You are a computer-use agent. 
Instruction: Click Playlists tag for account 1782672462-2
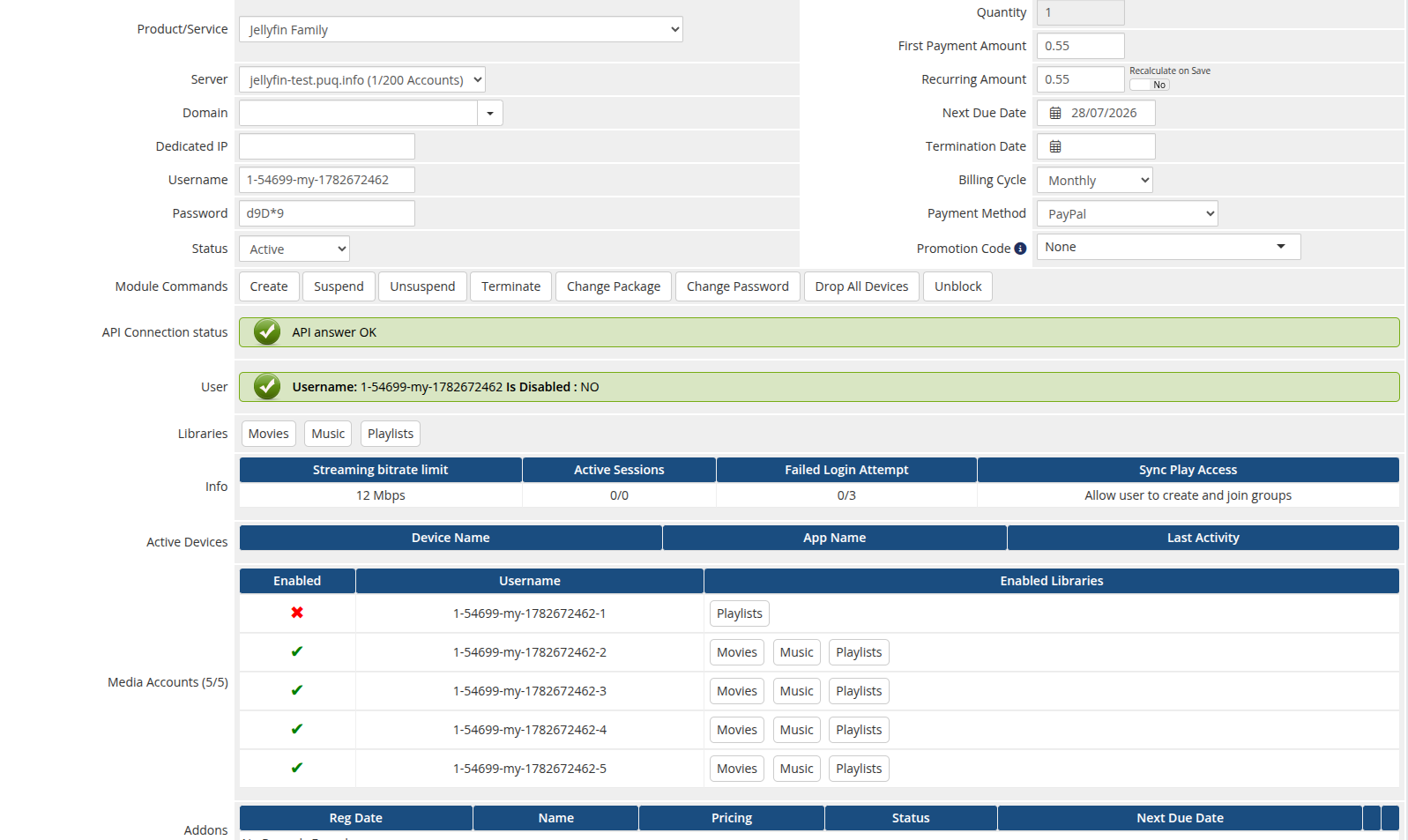(x=859, y=652)
